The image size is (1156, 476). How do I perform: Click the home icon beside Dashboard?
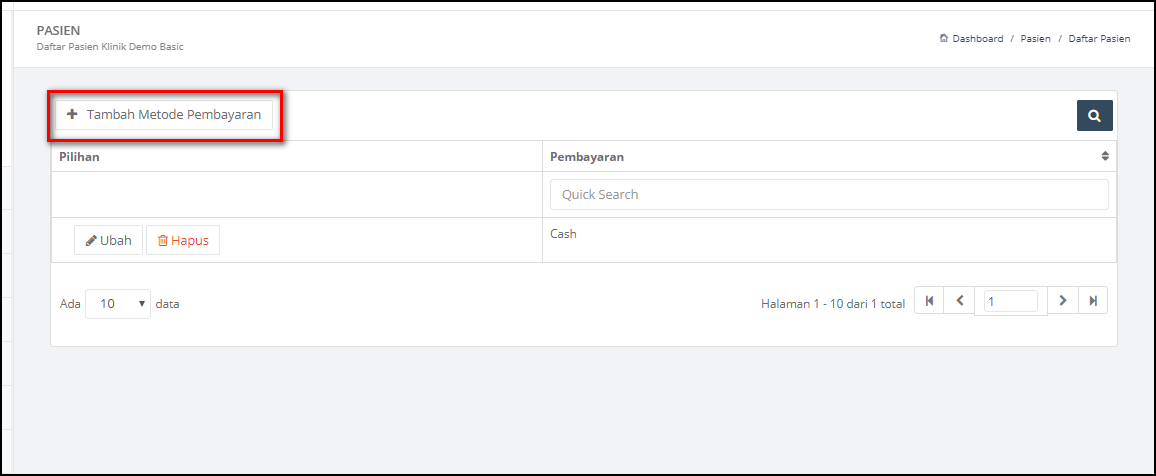(944, 38)
